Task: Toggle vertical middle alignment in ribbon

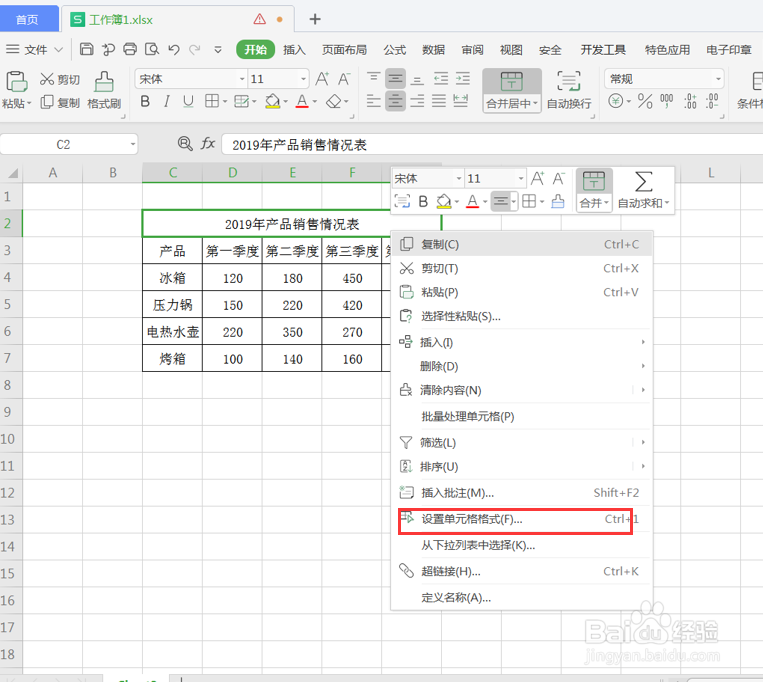Action: click(395, 79)
